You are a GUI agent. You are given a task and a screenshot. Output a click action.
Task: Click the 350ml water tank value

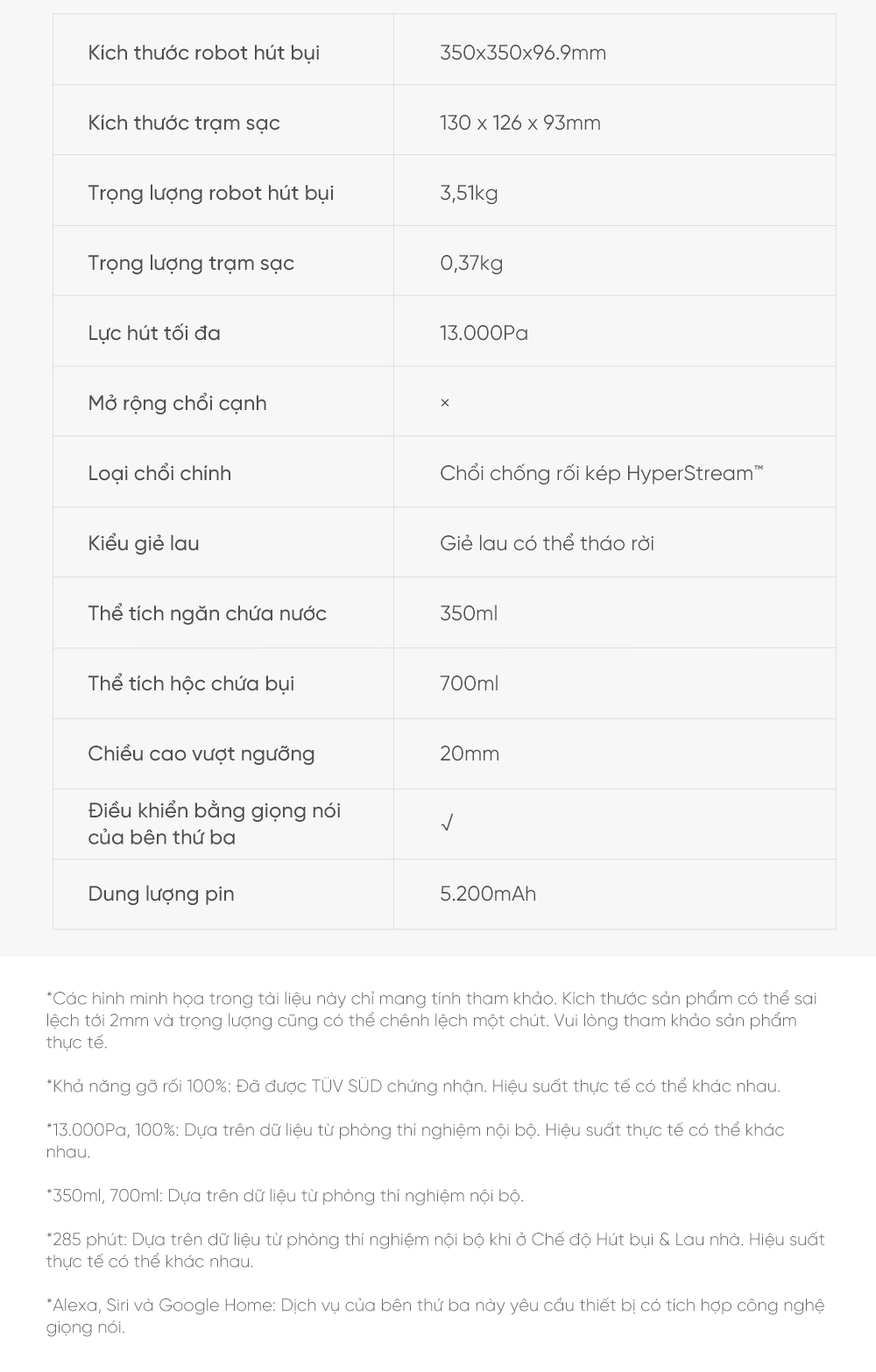pos(469,613)
